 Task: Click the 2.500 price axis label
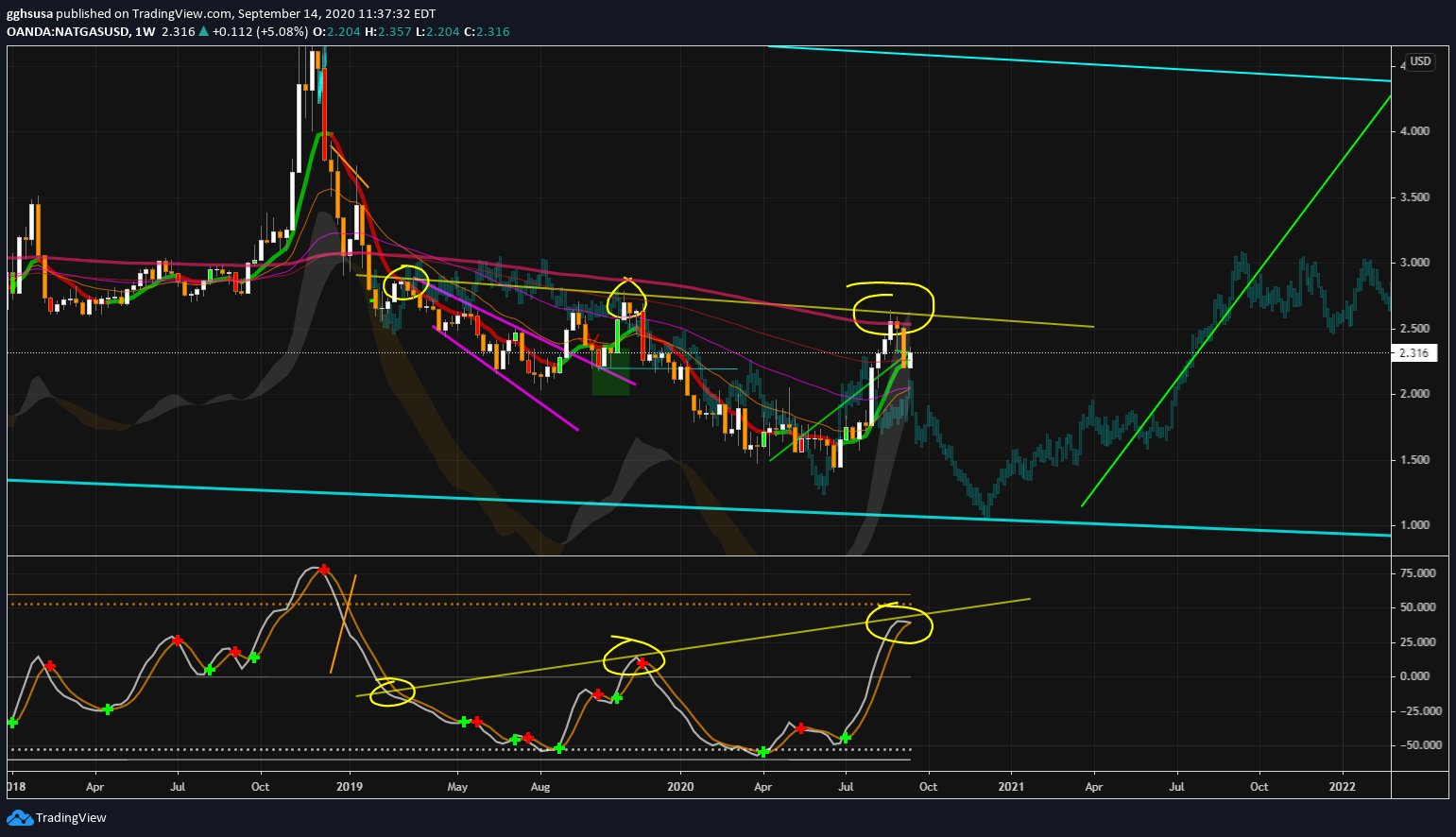[x=1415, y=329]
